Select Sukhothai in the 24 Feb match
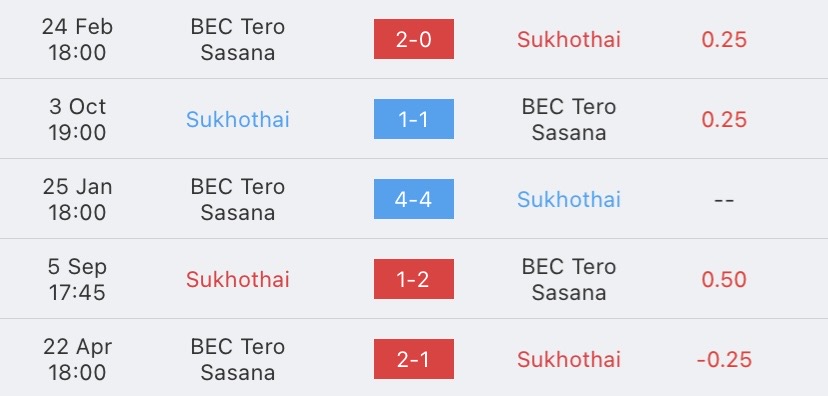 point(569,40)
